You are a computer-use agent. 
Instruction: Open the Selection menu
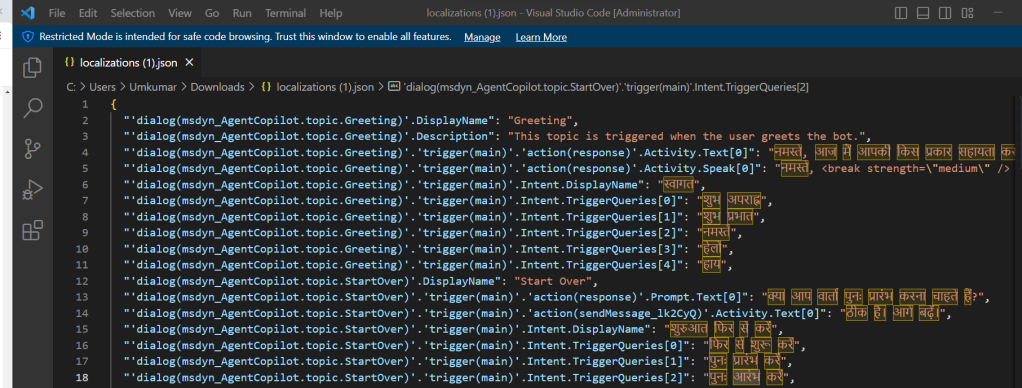click(132, 13)
